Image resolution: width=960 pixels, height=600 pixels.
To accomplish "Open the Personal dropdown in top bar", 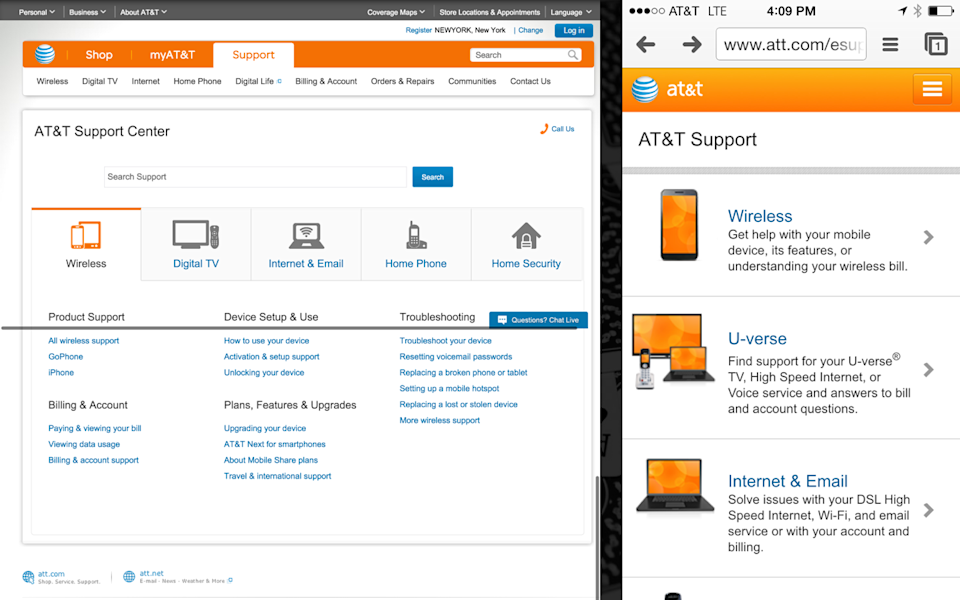I will click(x=37, y=12).
